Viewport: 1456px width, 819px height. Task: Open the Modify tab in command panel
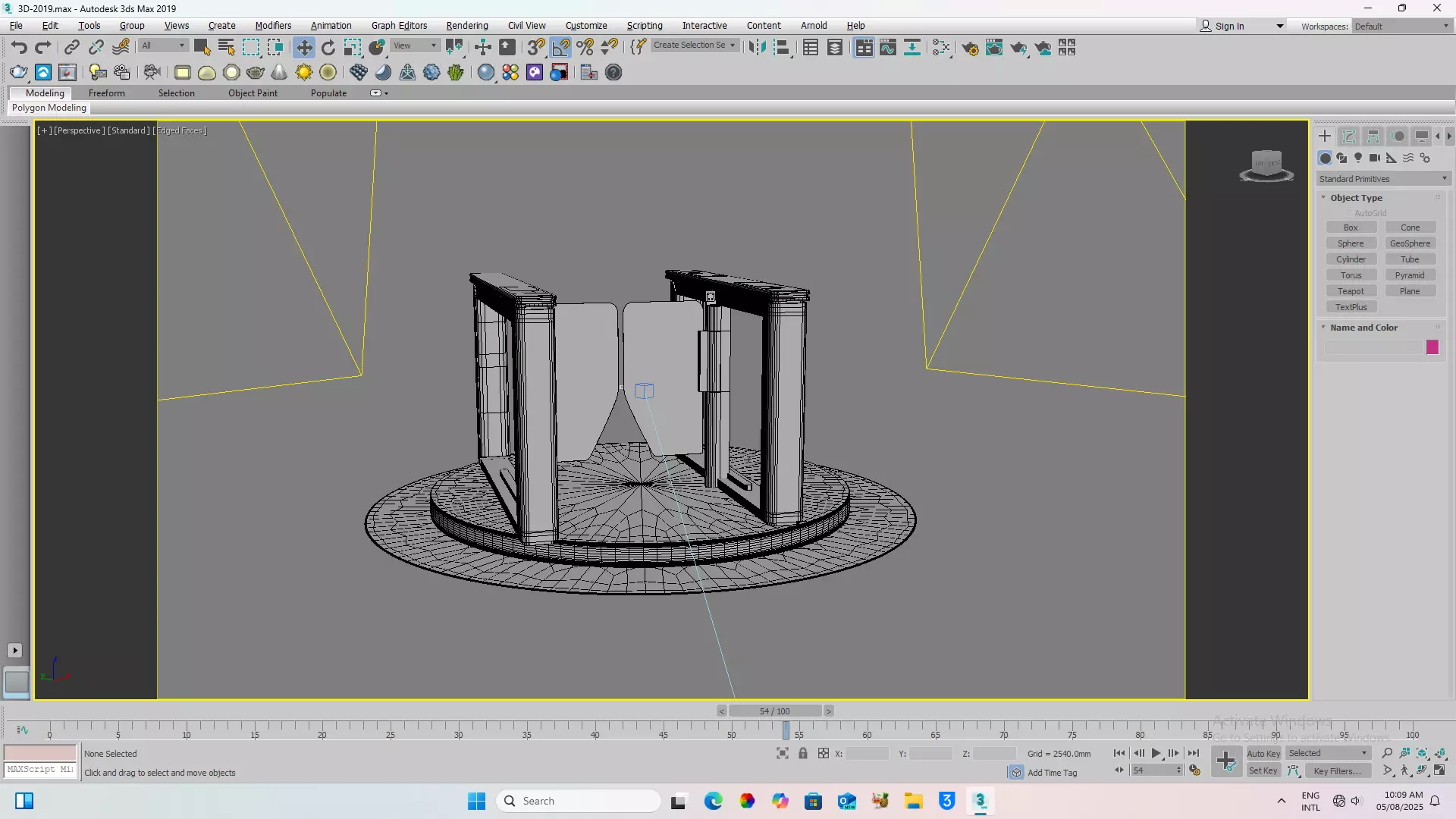pyautogui.click(x=1349, y=136)
